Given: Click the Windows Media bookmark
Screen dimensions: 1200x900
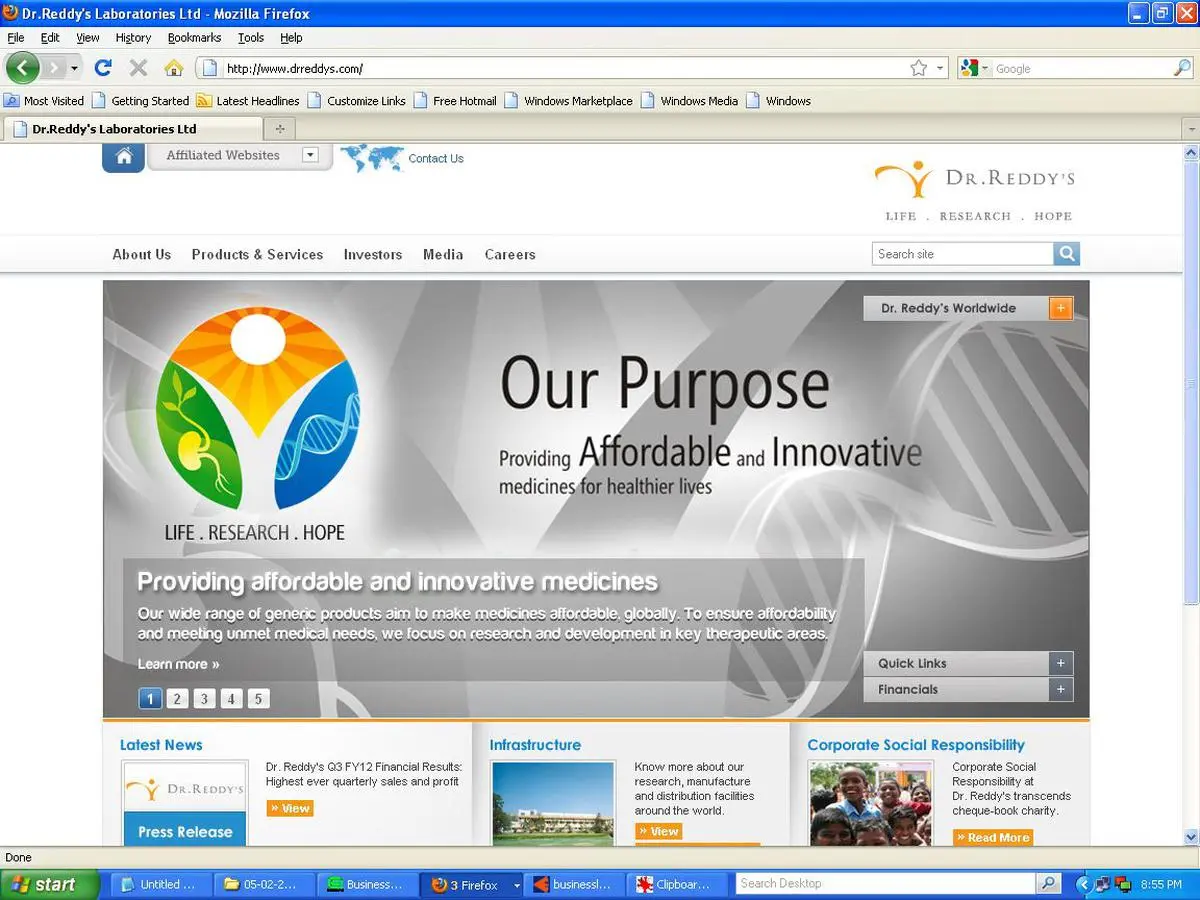Looking at the screenshot, I should coord(690,101).
